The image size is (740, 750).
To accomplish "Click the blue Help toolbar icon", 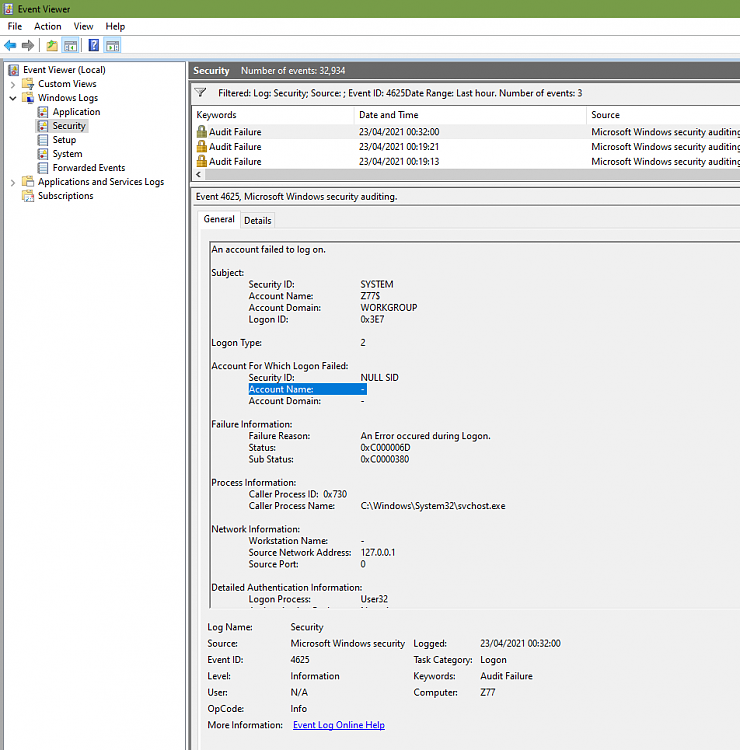I will [94, 45].
